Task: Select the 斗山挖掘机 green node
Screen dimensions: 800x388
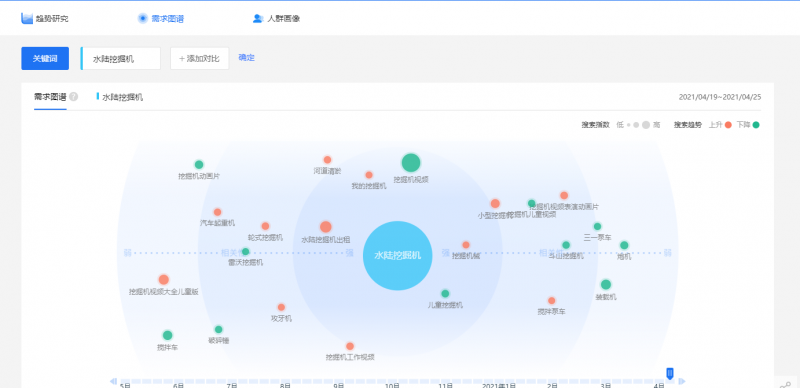Action: [566, 245]
